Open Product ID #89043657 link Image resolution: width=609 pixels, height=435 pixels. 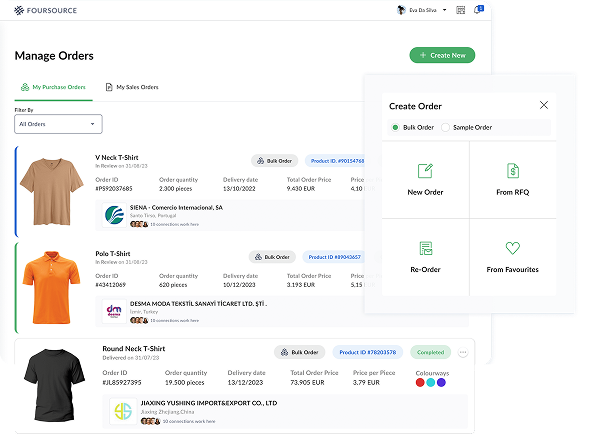tap(334, 257)
